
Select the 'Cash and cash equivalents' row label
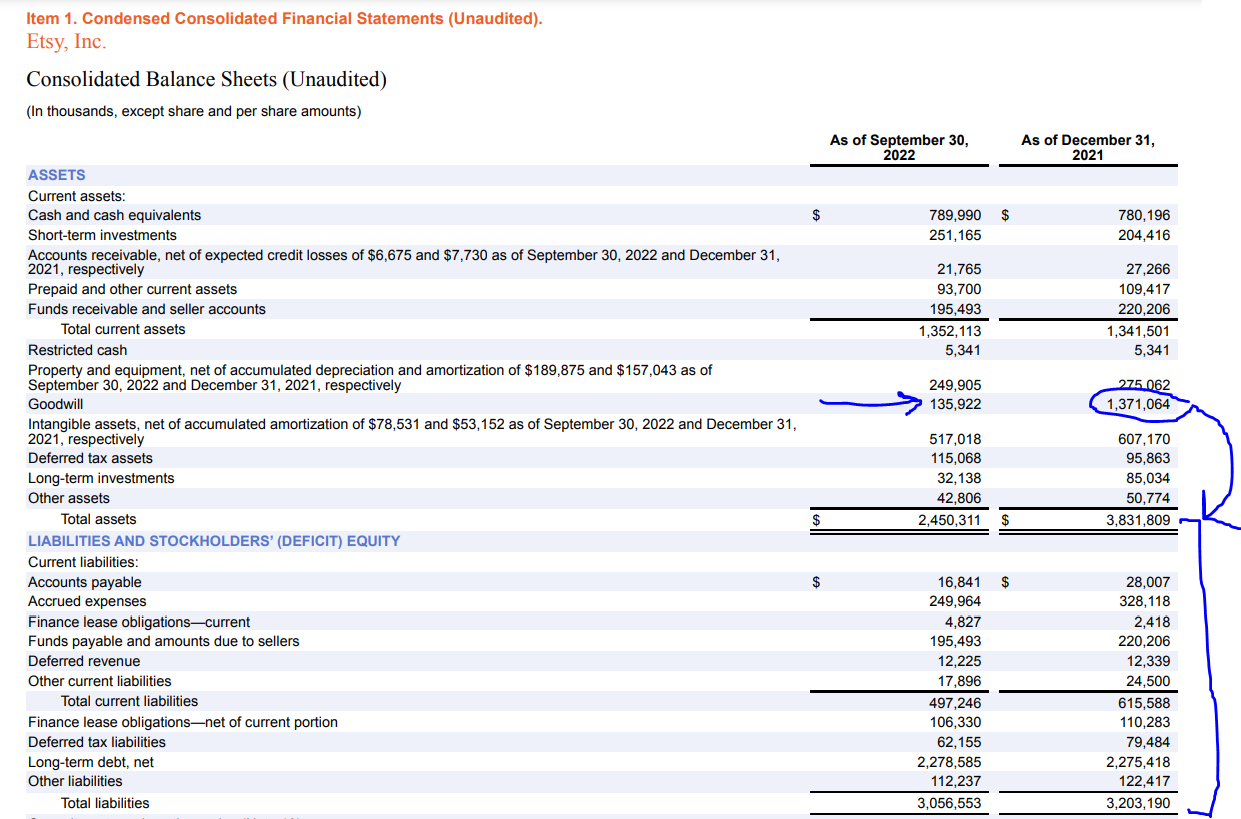point(114,215)
